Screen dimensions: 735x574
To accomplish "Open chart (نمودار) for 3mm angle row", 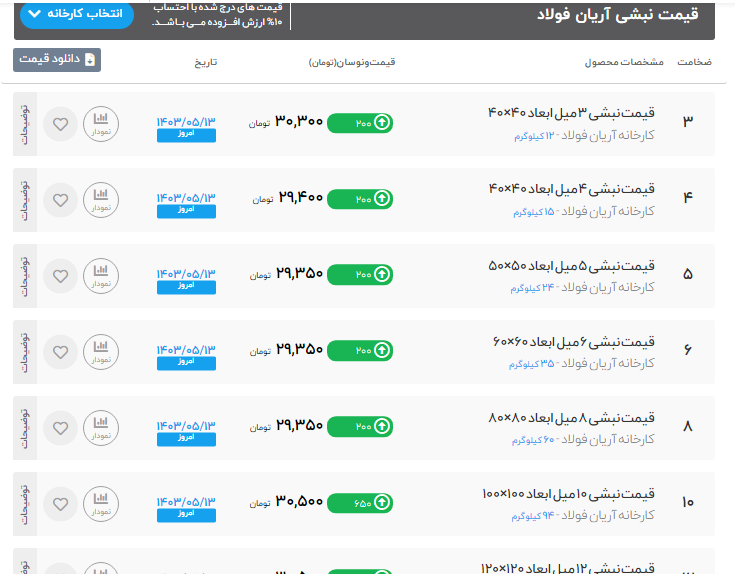I will pos(100,124).
